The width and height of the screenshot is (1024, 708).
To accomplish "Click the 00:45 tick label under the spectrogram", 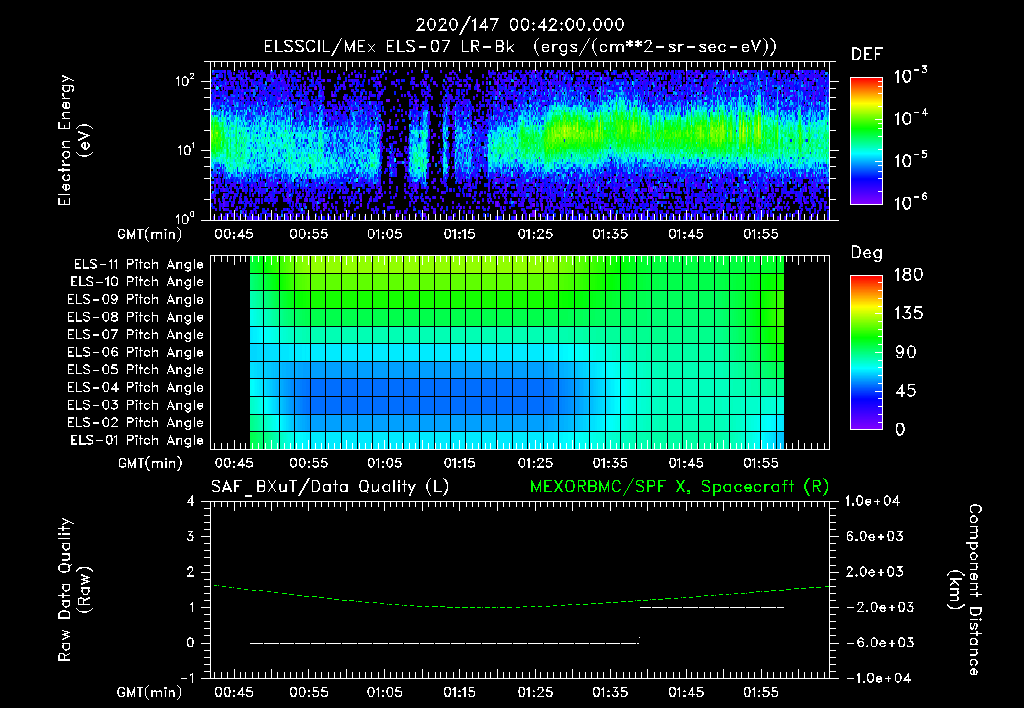I will [234, 234].
